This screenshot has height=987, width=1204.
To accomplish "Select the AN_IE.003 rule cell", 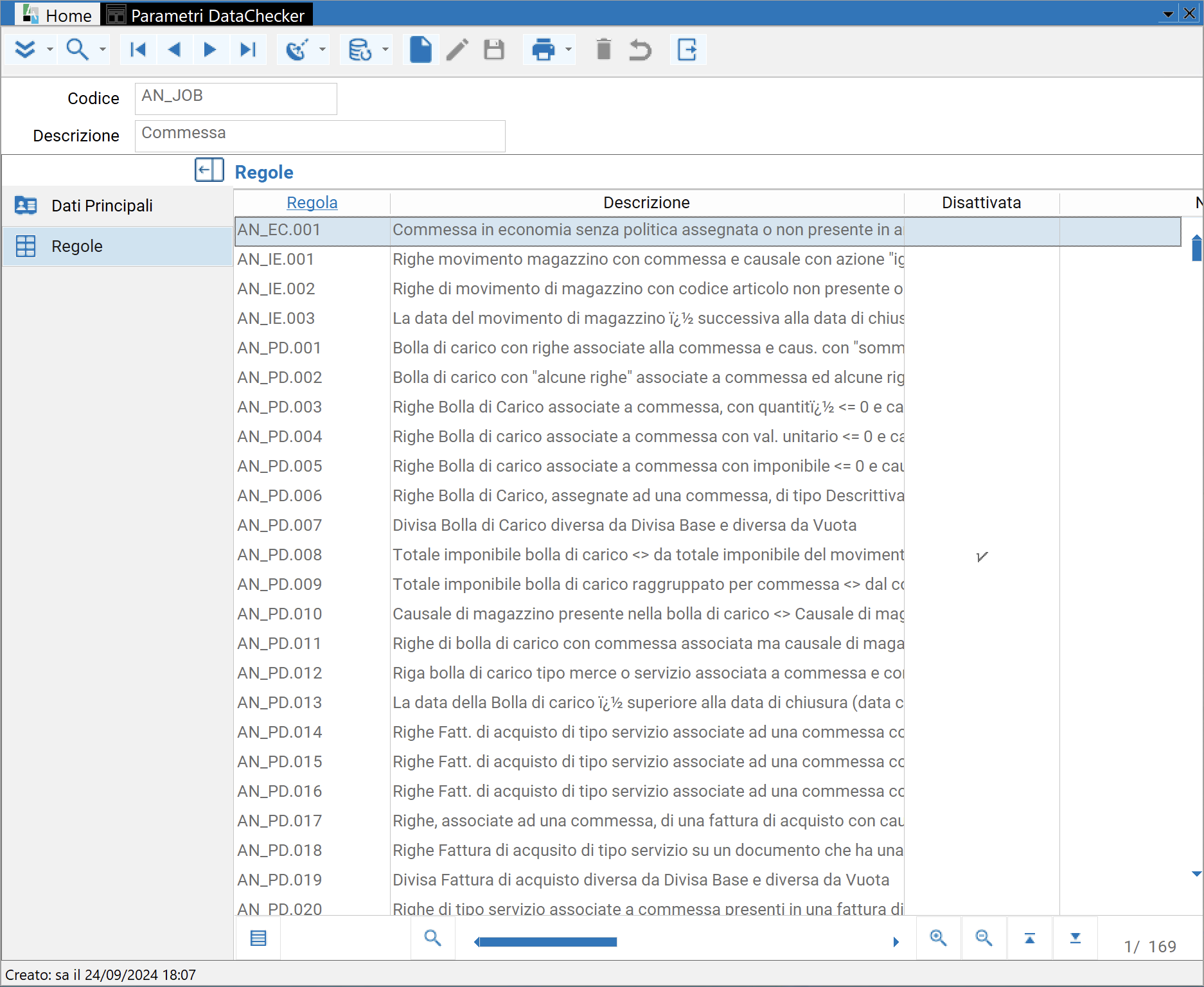I will [312, 319].
